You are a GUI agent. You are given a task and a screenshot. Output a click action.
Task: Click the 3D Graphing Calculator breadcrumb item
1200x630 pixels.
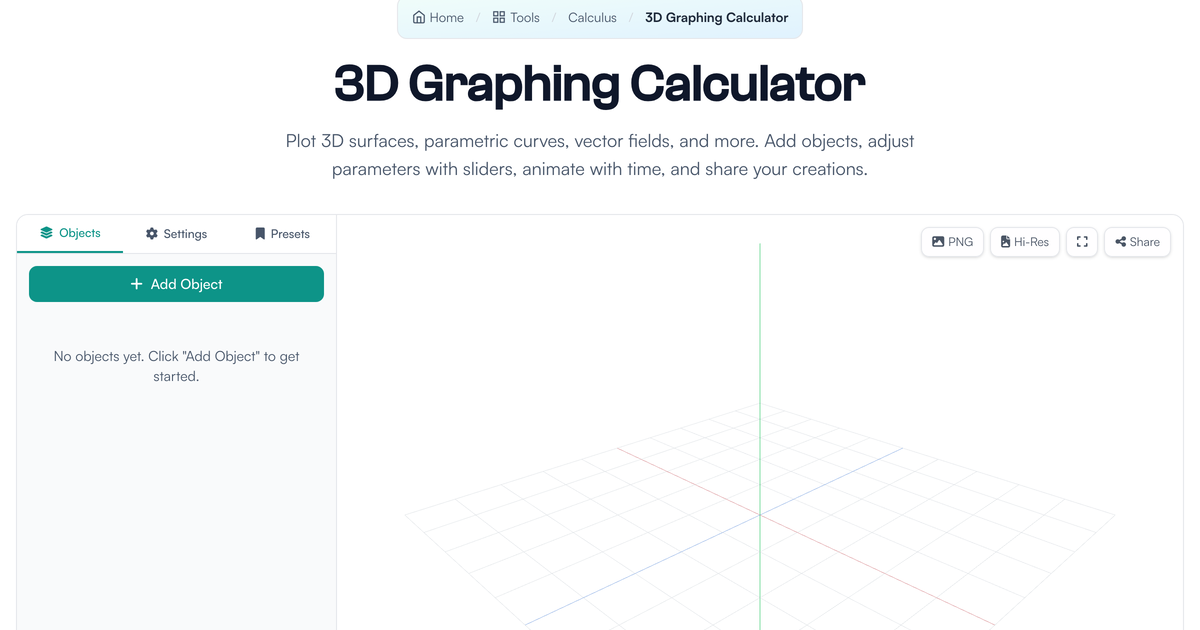point(717,17)
